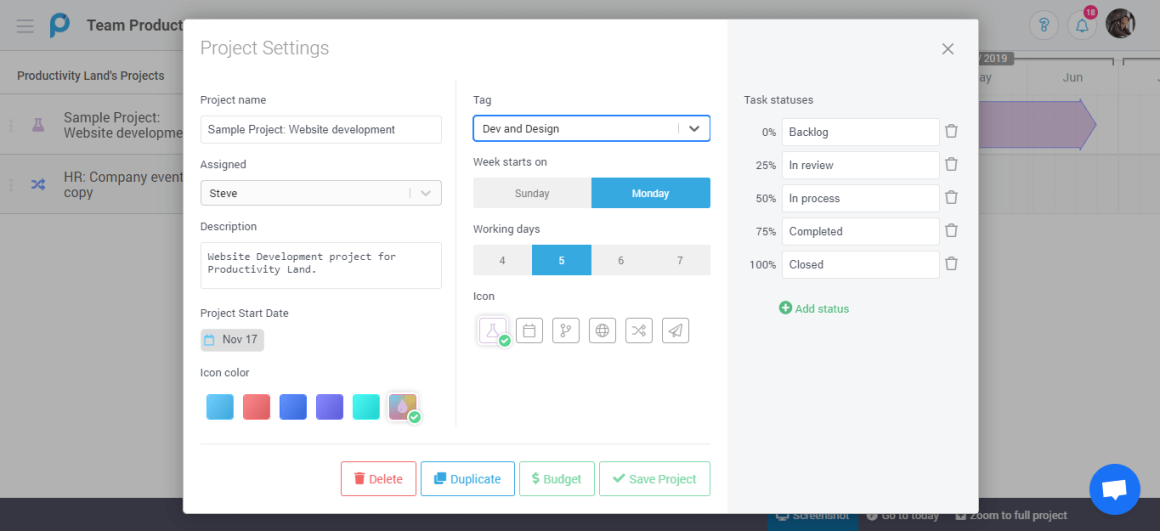Viewport: 1160px width, 531px height.
Task: Pick the red icon color
Action: coord(257,407)
